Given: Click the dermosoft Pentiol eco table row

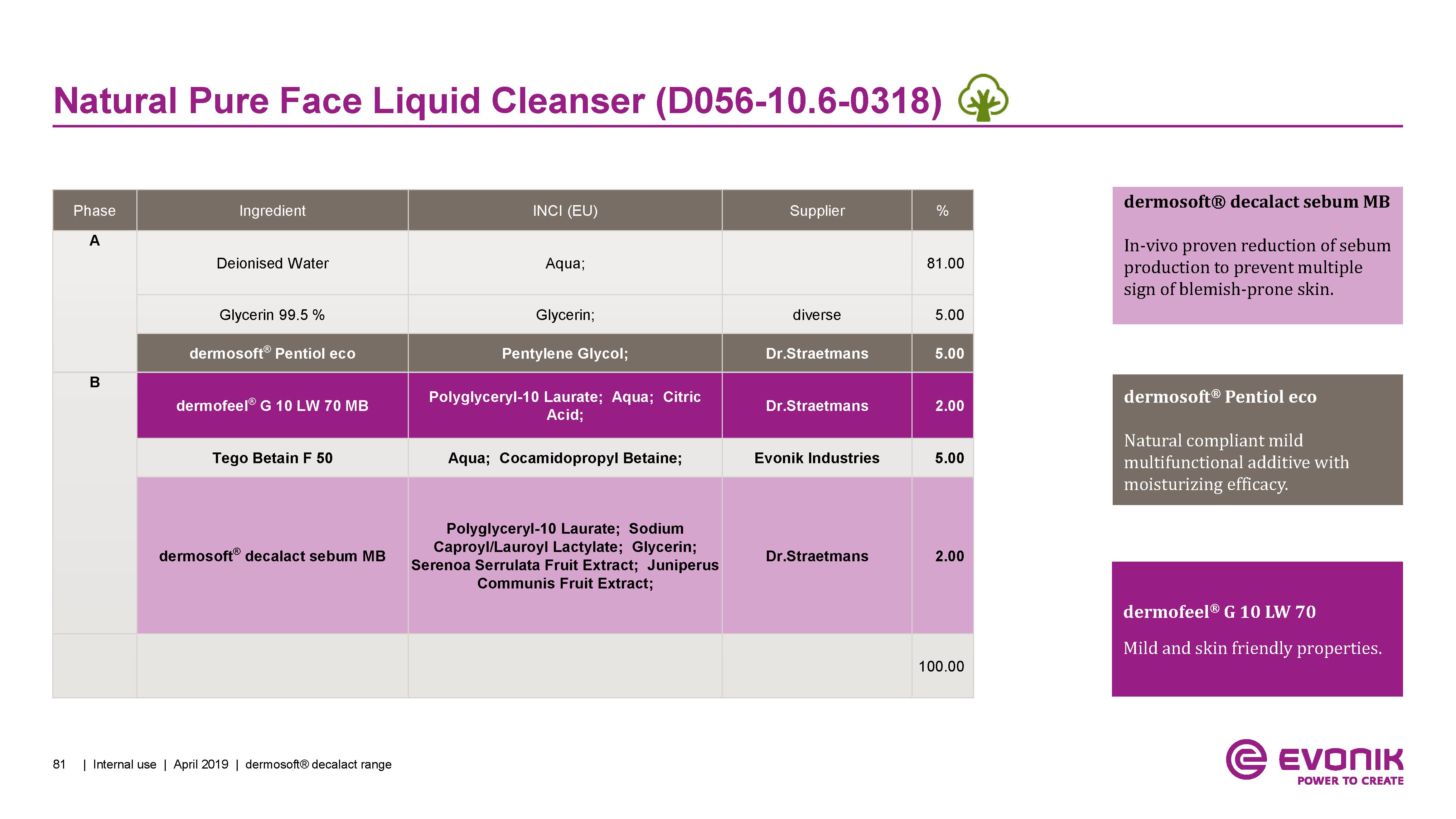Looking at the screenshot, I should tap(272, 353).
